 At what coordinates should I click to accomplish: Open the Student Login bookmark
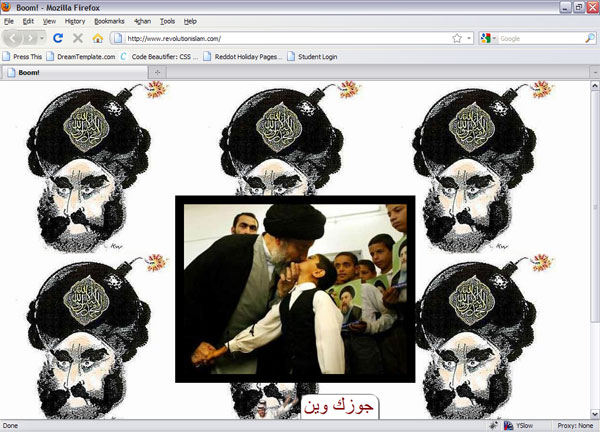tap(312, 56)
